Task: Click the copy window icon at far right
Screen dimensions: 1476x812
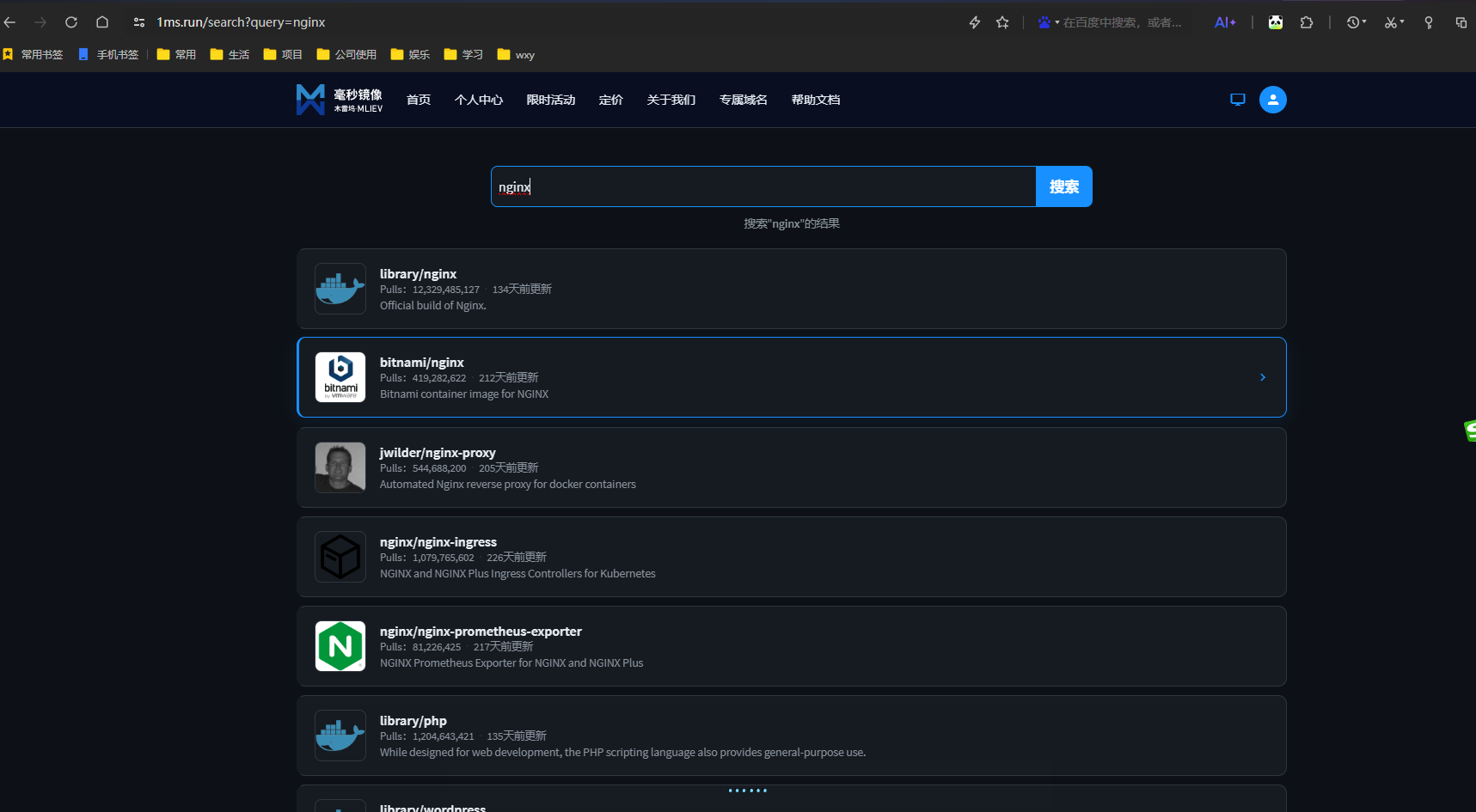Action: point(1461,22)
